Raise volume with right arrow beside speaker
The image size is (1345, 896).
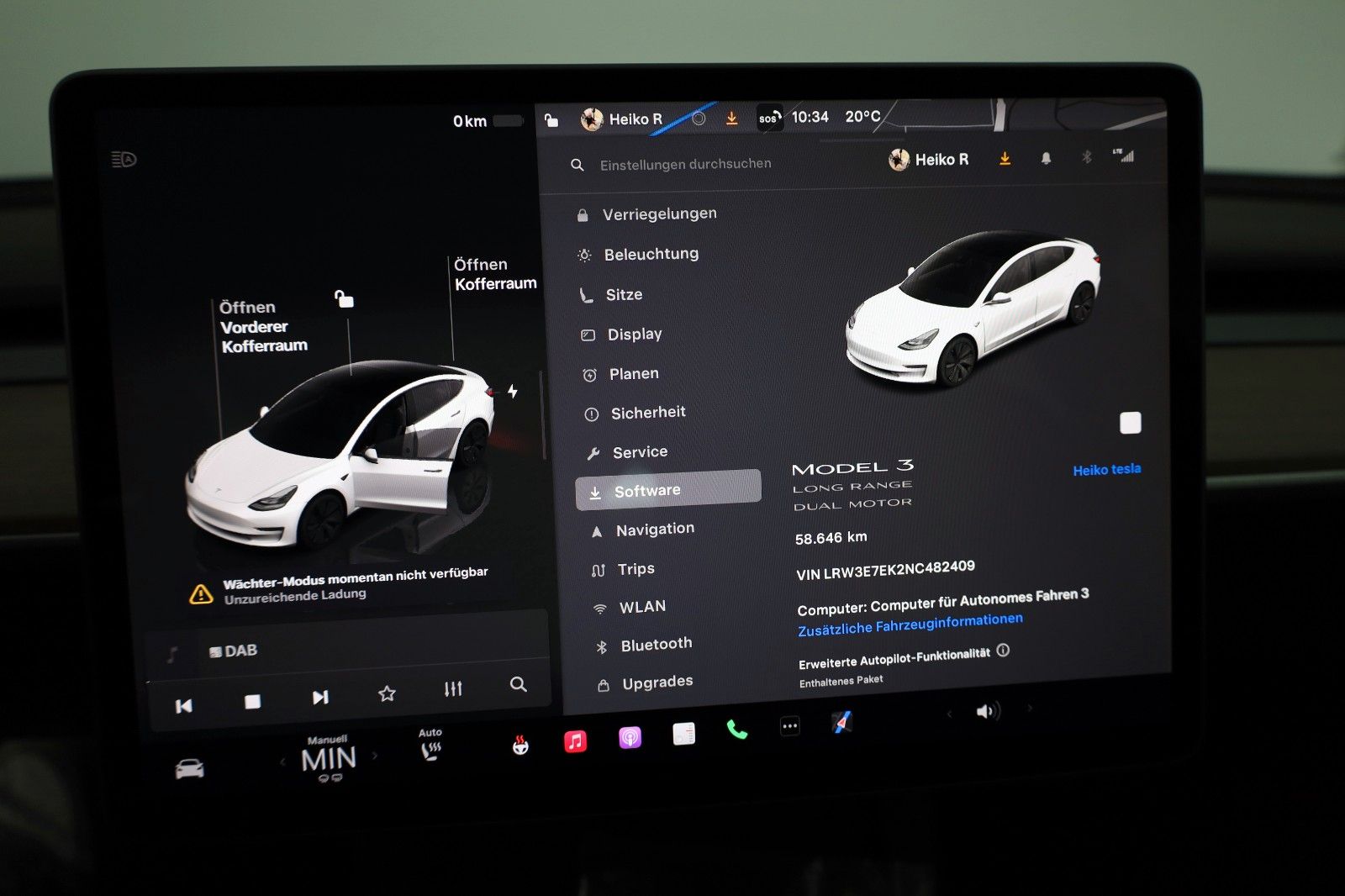pos(1029,709)
